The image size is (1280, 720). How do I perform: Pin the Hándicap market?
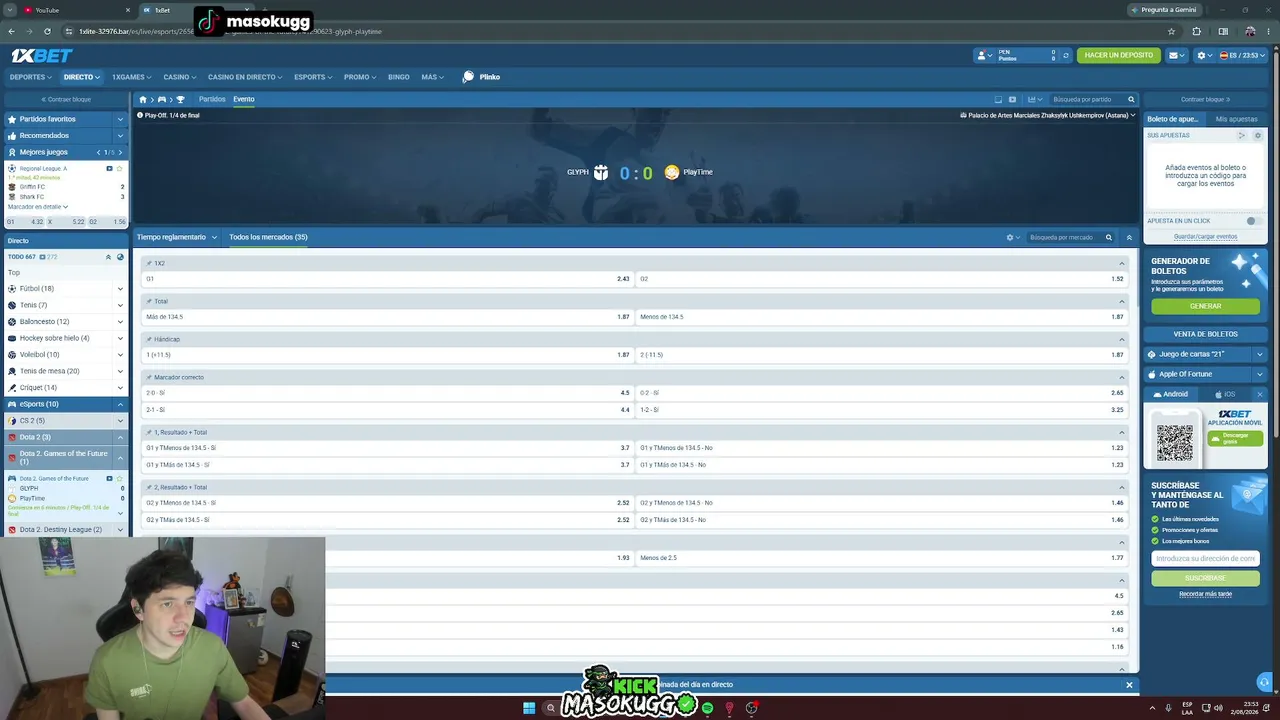(x=149, y=340)
